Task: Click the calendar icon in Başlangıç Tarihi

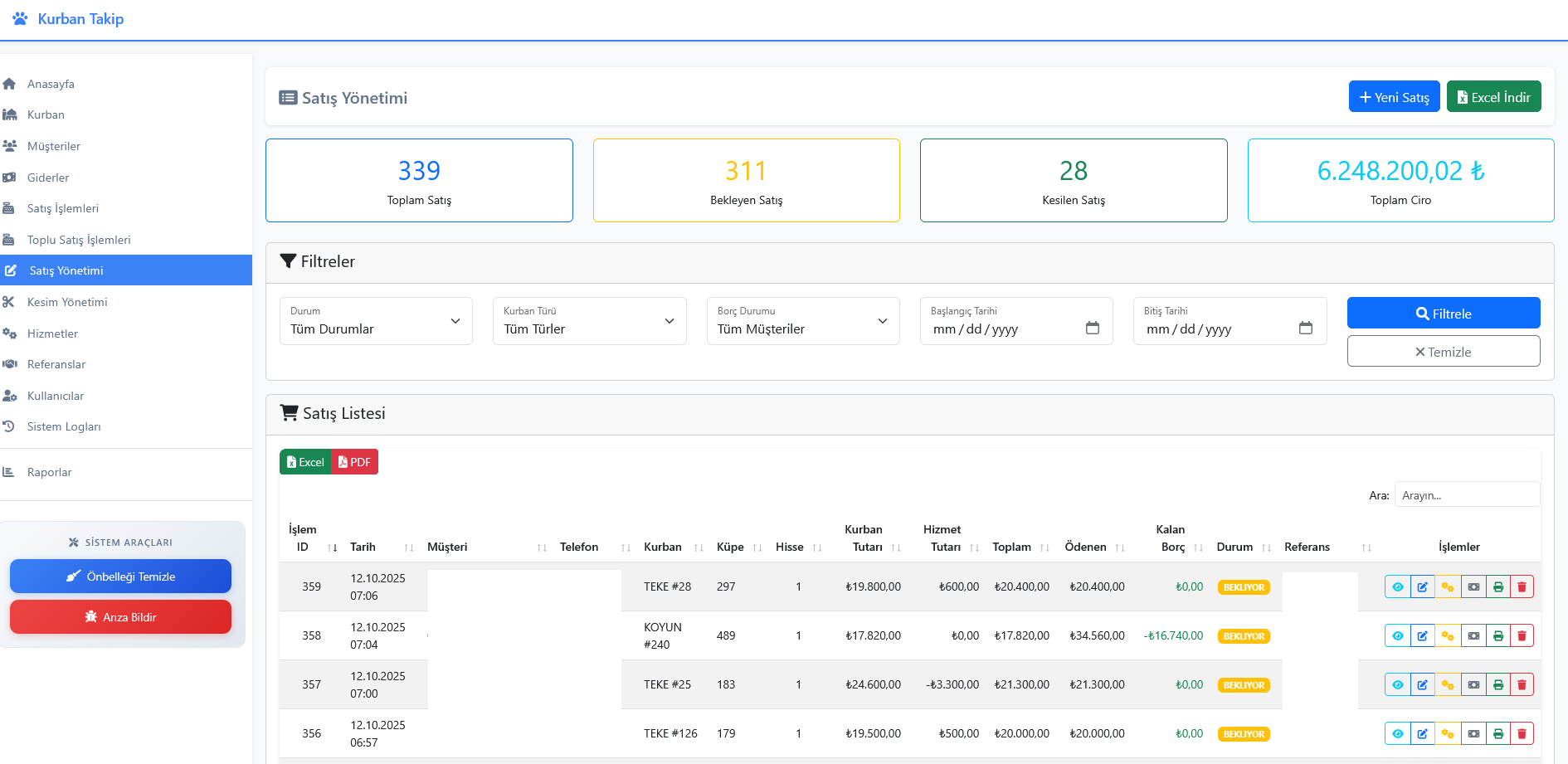Action: coord(1093,328)
